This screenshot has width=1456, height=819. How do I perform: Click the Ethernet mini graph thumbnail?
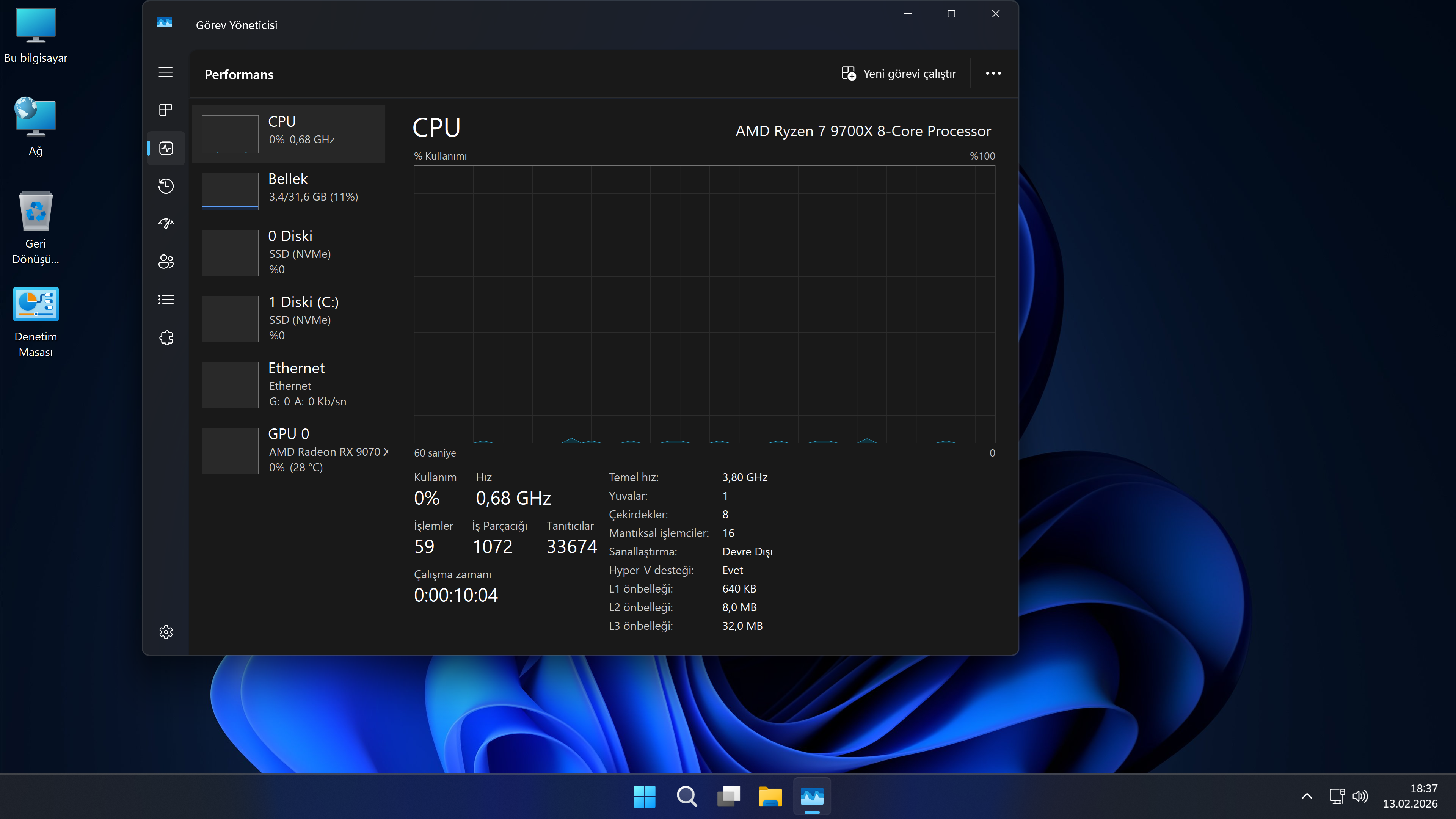pos(230,385)
